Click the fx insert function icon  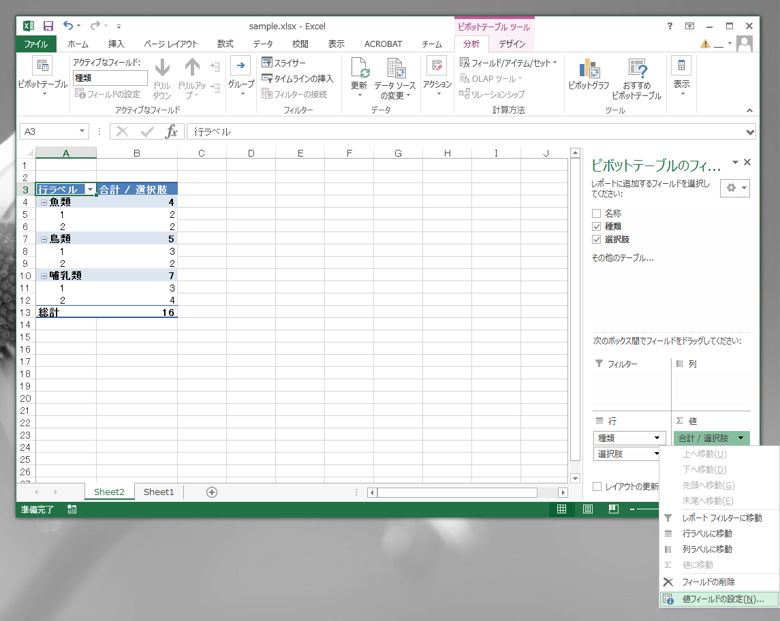[x=172, y=131]
